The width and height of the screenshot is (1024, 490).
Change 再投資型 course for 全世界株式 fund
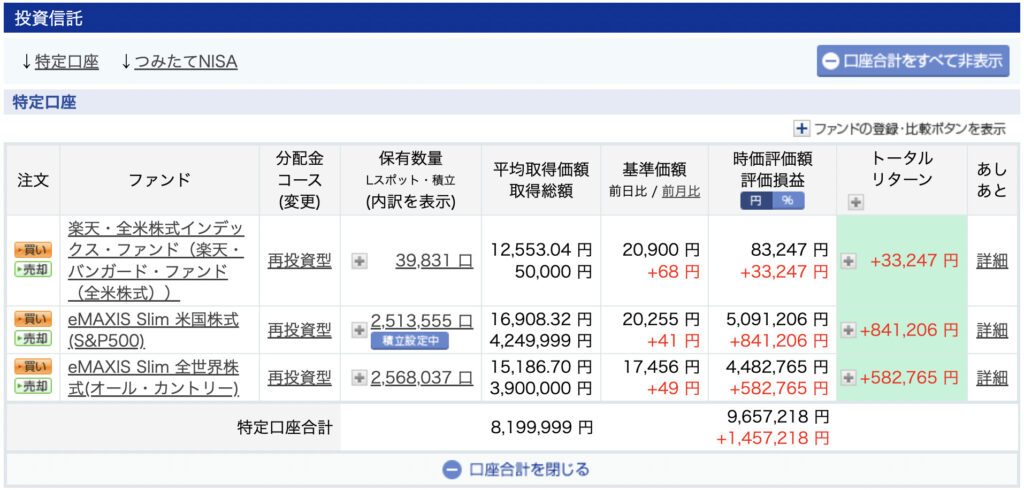point(300,378)
